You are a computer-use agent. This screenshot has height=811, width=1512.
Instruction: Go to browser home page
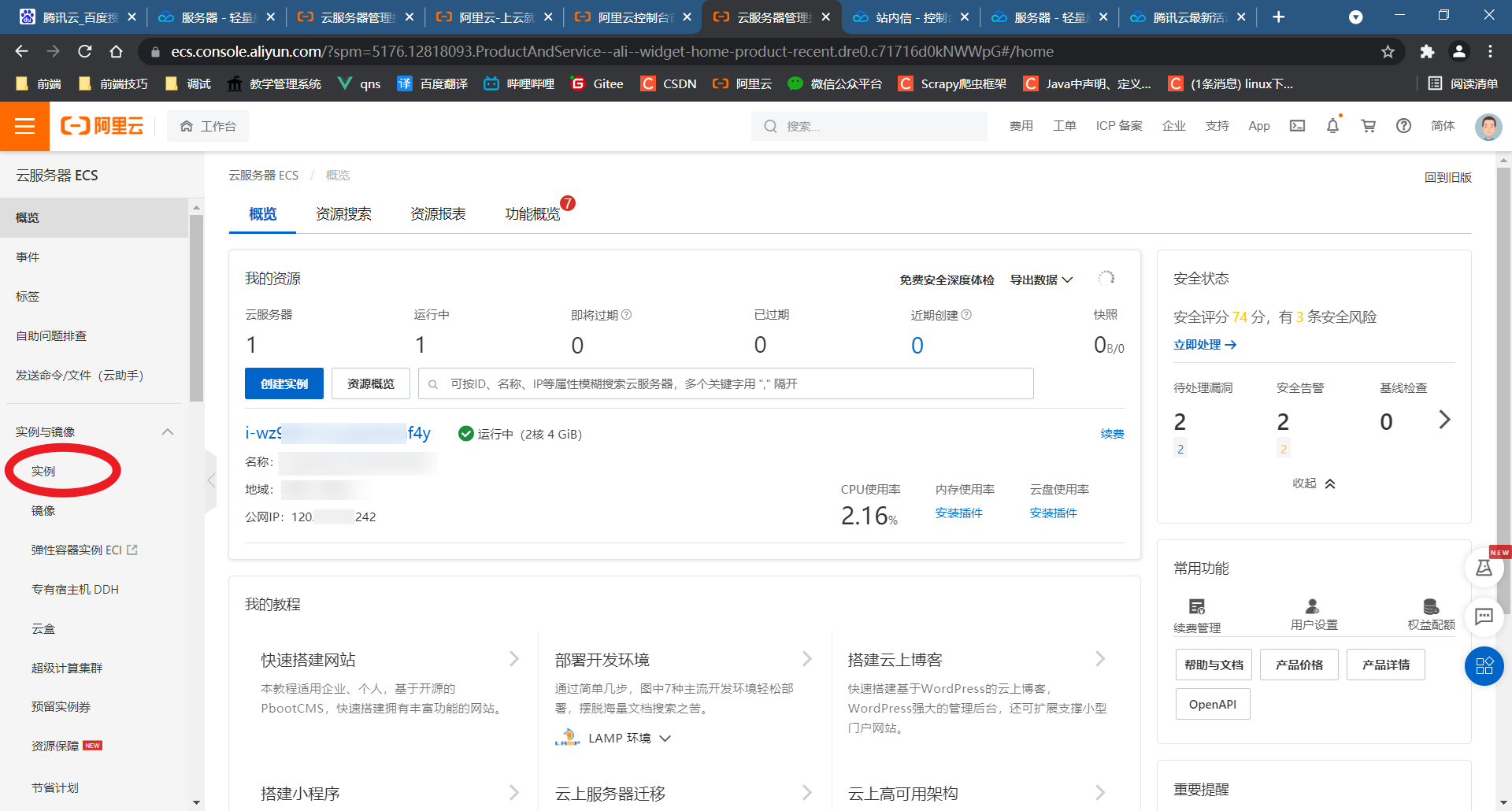click(117, 51)
